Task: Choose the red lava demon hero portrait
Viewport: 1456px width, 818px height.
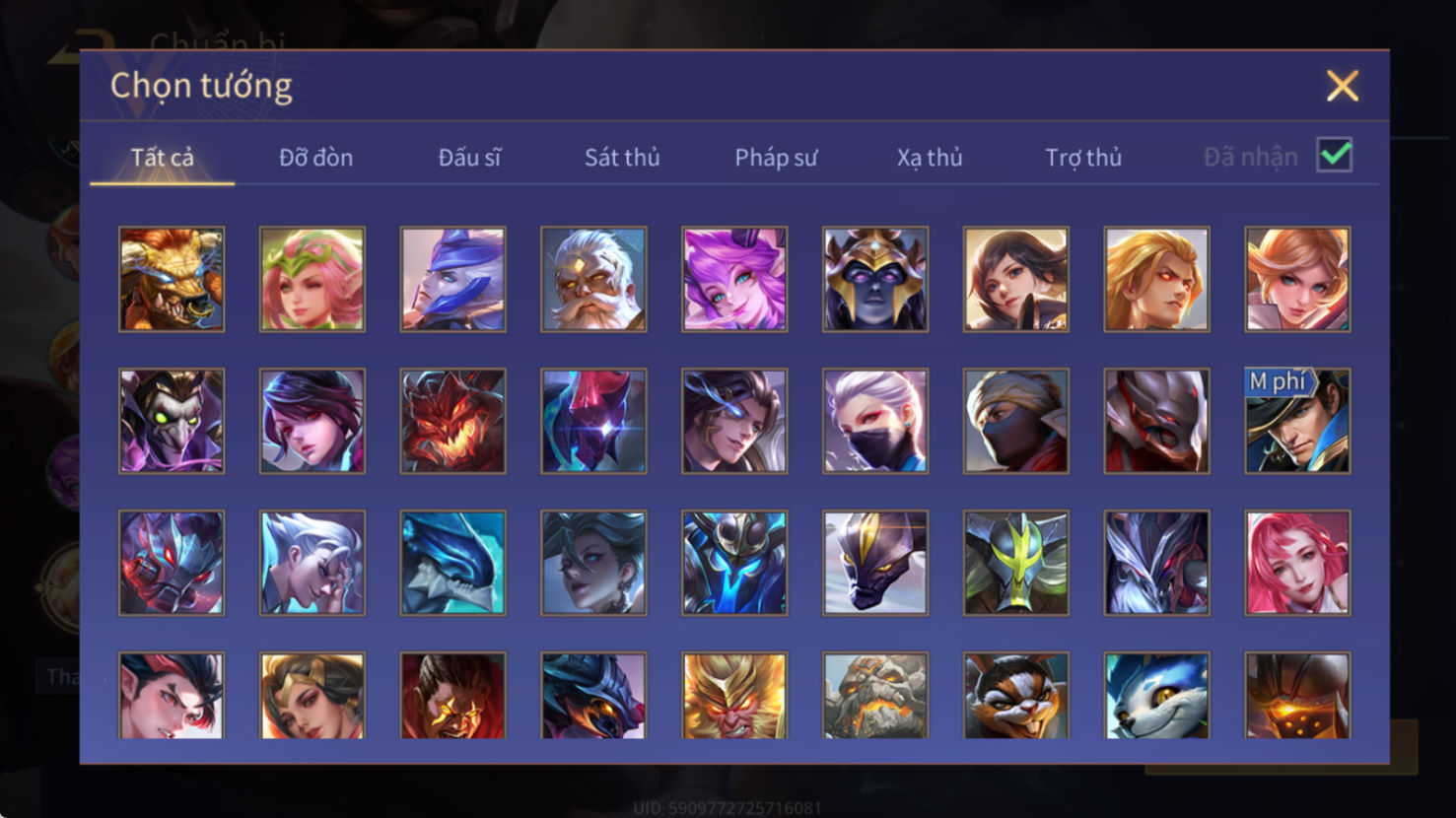Action: coord(452,421)
